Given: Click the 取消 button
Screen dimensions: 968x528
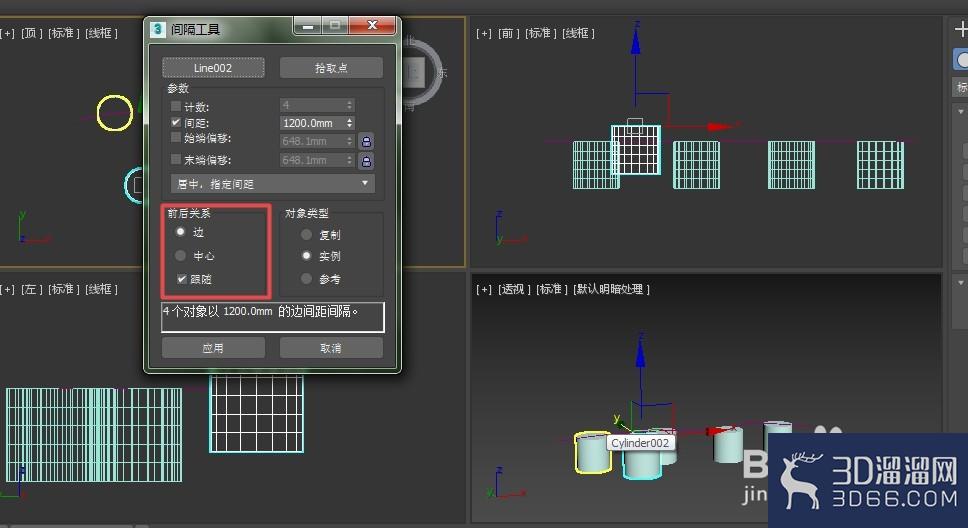Looking at the screenshot, I should pos(331,348).
